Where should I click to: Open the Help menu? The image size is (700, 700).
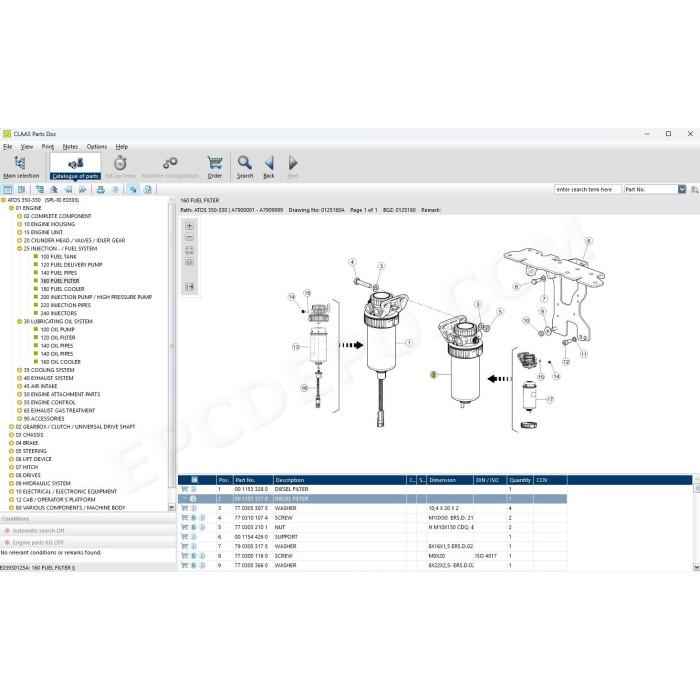pos(122,146)
